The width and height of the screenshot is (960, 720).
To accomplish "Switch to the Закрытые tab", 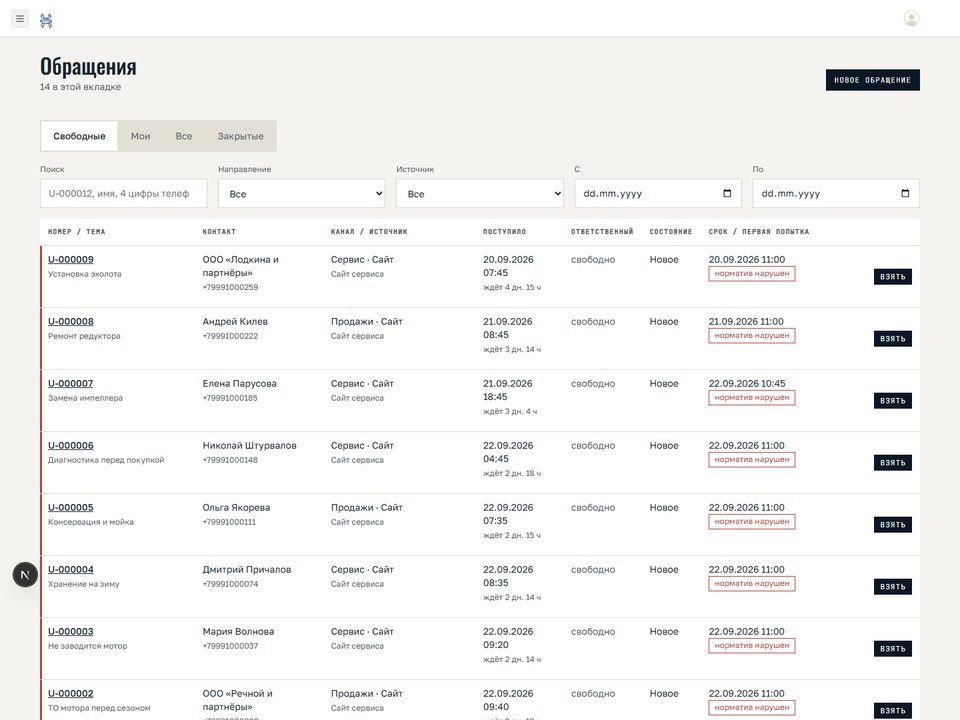I will (x=241, y=136).
